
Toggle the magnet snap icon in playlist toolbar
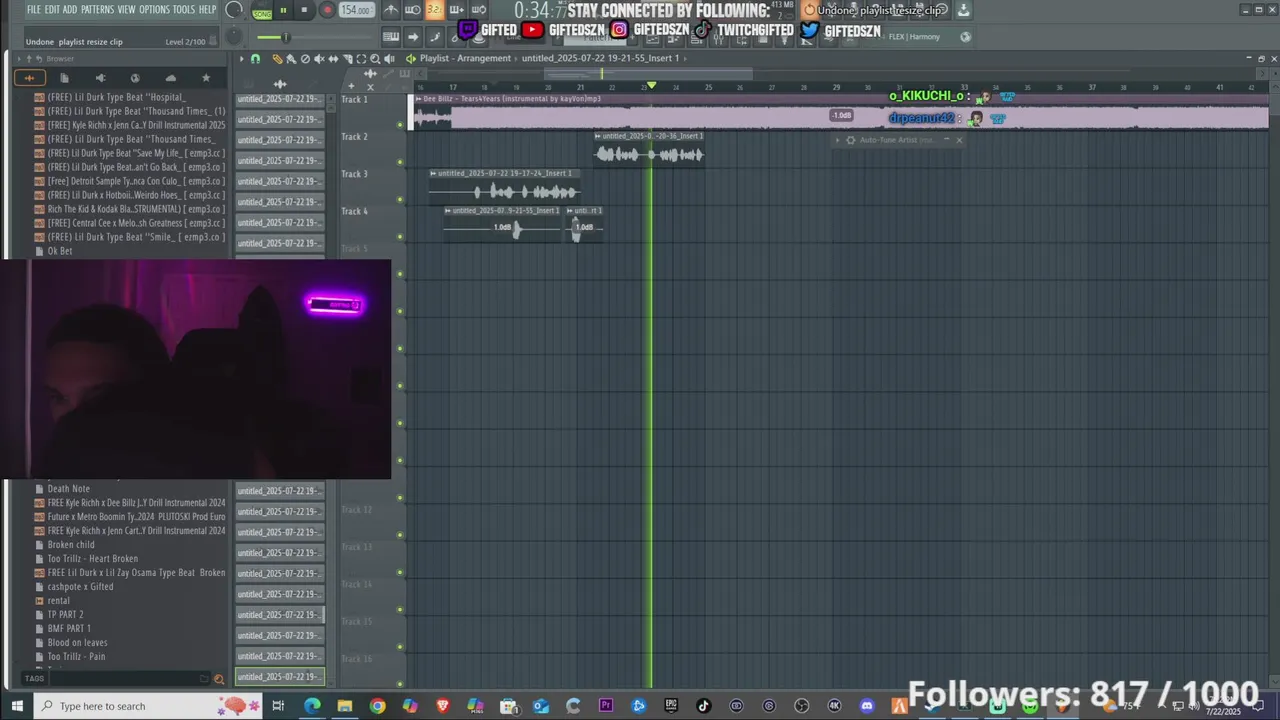coord(255,59)
